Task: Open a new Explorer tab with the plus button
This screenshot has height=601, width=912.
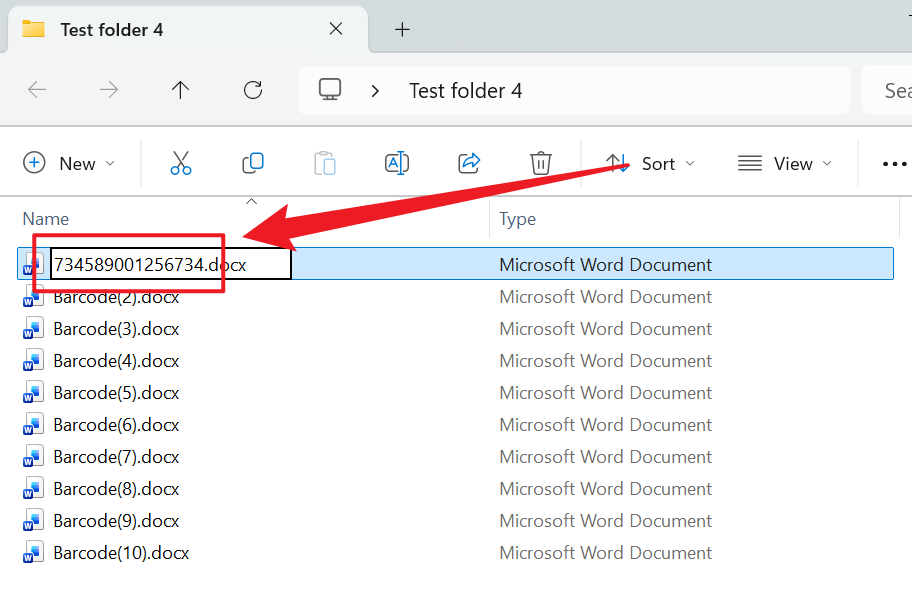Action: click(402, 30)
